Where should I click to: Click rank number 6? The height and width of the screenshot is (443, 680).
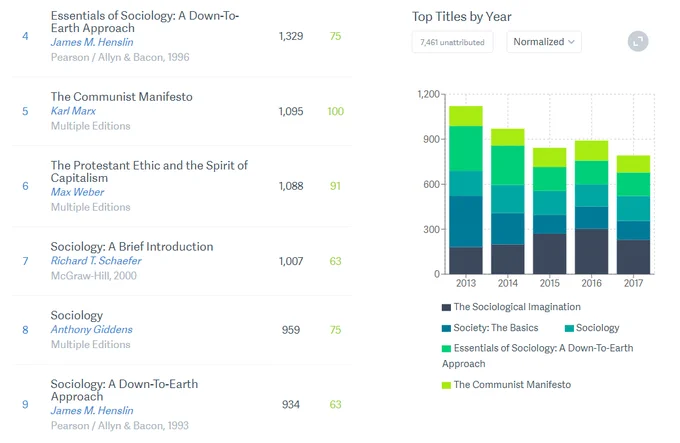pos(25,186)
